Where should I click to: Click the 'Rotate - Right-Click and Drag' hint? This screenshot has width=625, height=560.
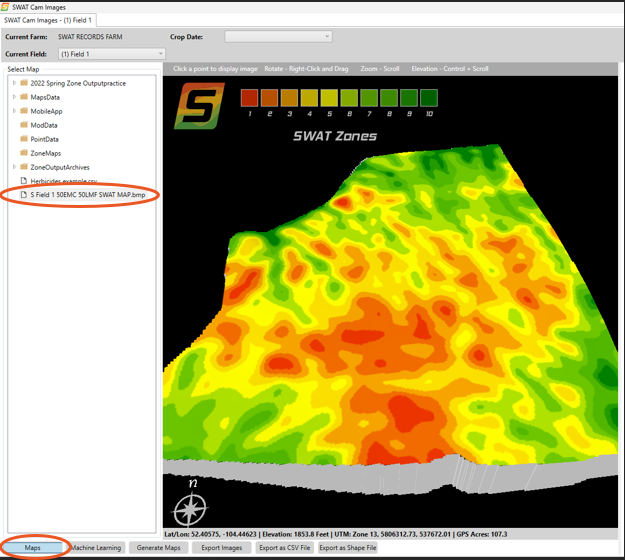[306, 69]
